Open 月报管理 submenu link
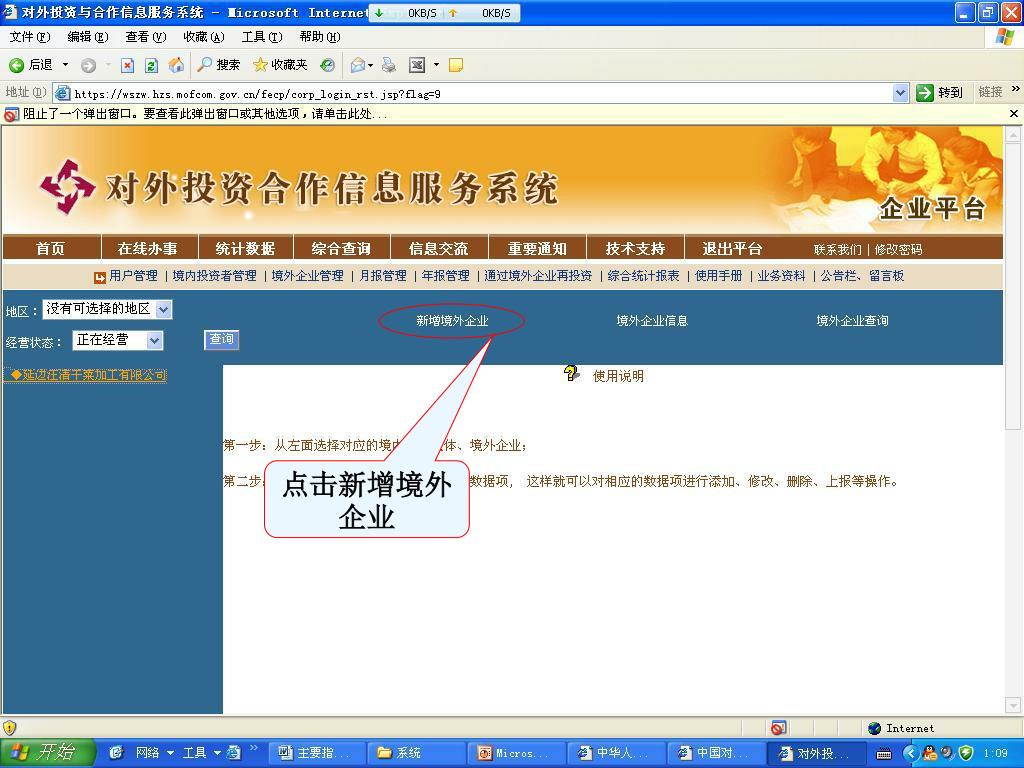 383,276
